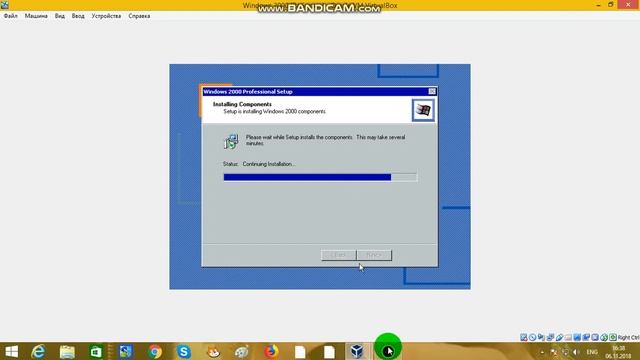Click the disabled Next button in Setup
Screen dimensions: 640x360
click(374, 255)
